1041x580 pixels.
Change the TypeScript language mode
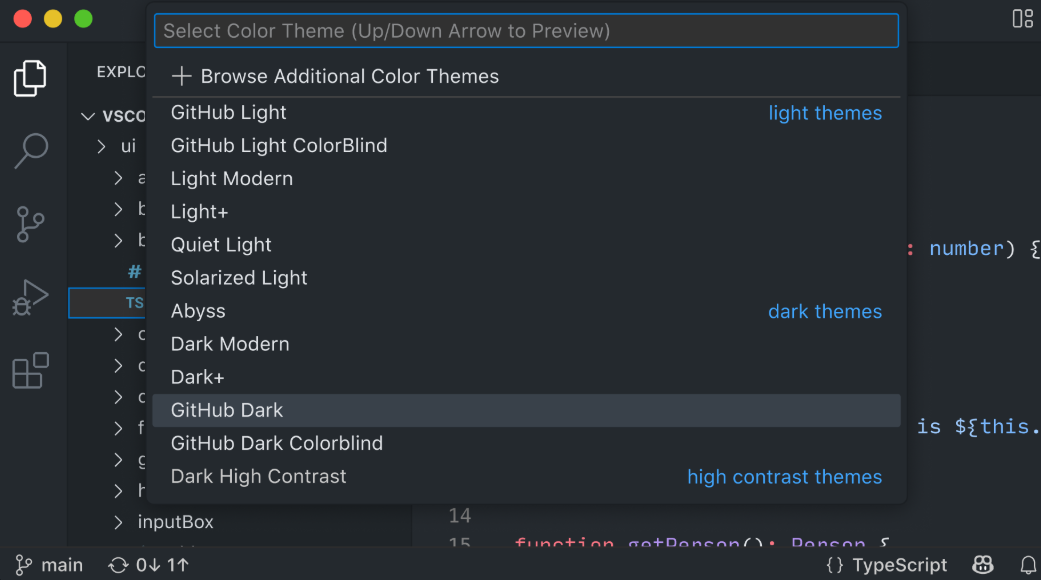click(x=887, y=565)
